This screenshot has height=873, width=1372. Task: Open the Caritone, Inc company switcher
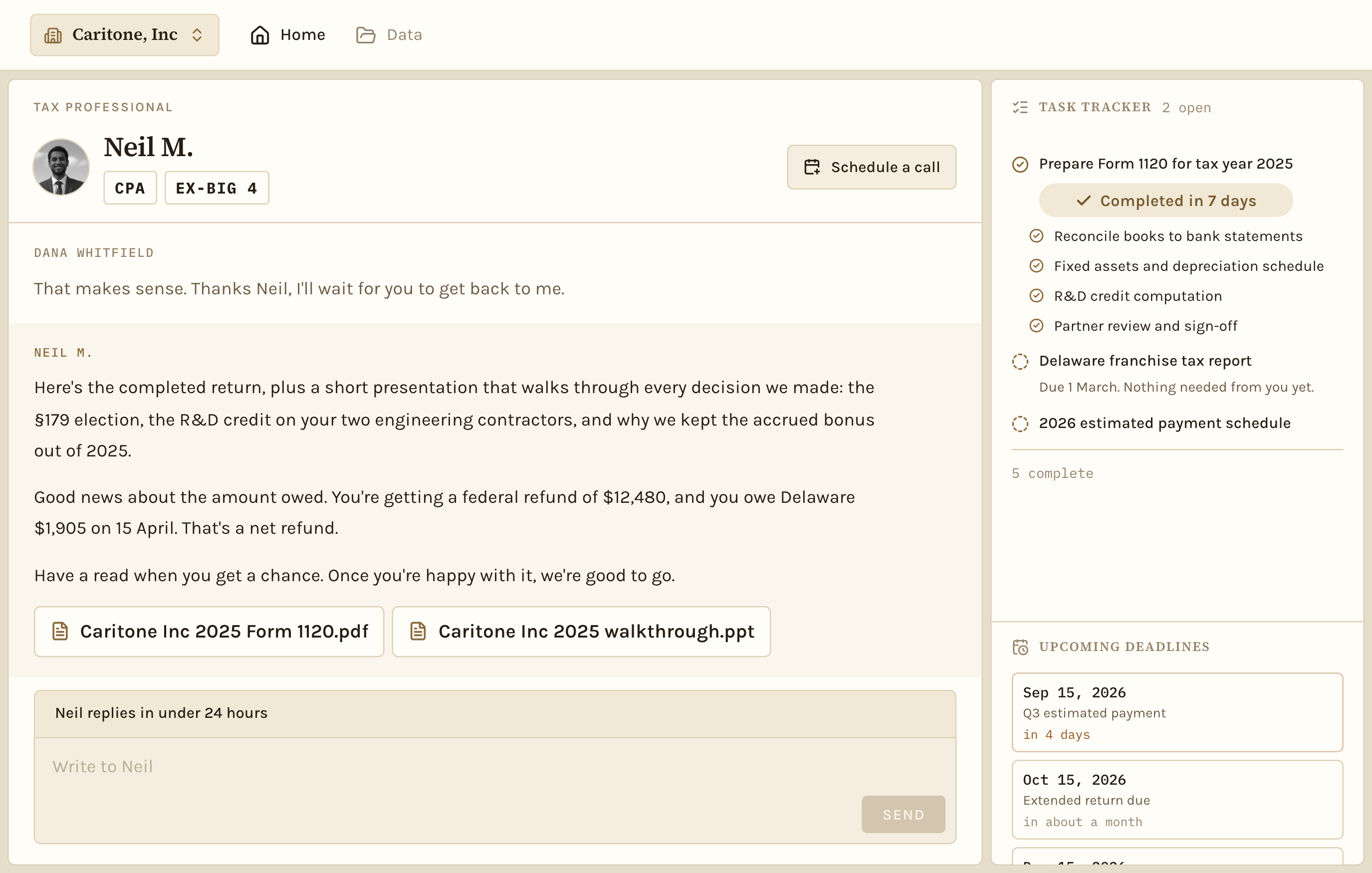tap(124, 35)
